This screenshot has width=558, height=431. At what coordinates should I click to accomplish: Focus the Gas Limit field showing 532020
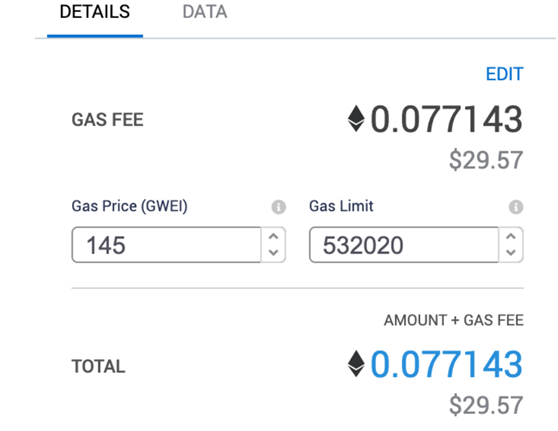pyautogui.click(x=404, y=245)
